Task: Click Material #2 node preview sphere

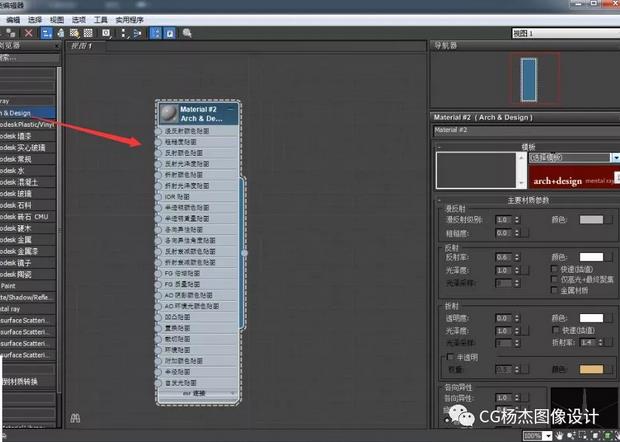Action: tap(169, 114)
